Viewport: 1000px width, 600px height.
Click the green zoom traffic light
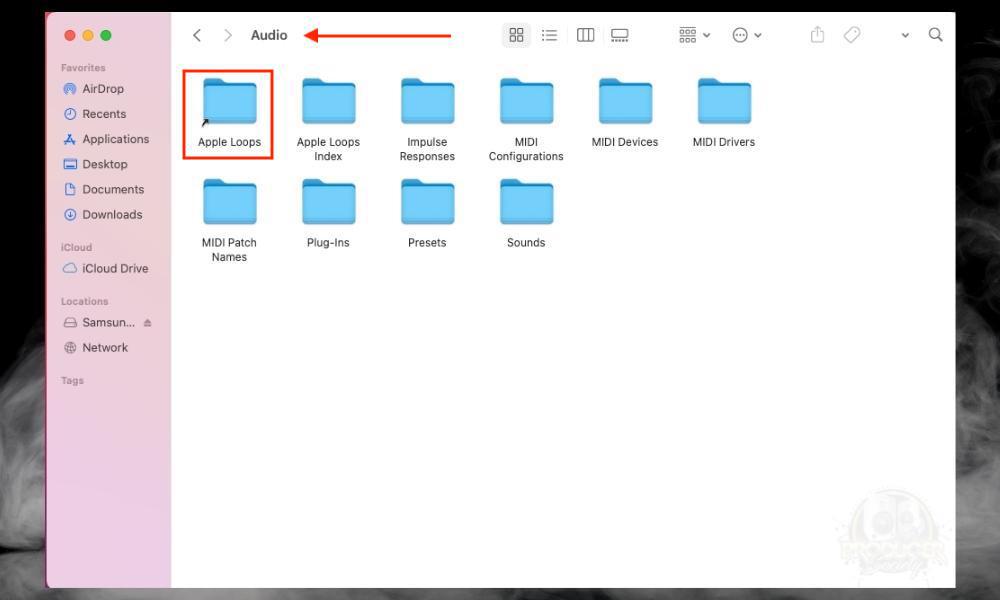pyautogui.click(x=104, y=34)
